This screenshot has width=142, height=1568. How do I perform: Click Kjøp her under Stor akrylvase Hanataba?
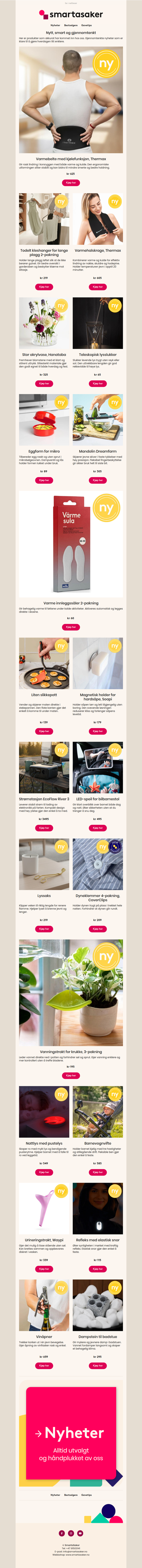coord(44,384)
